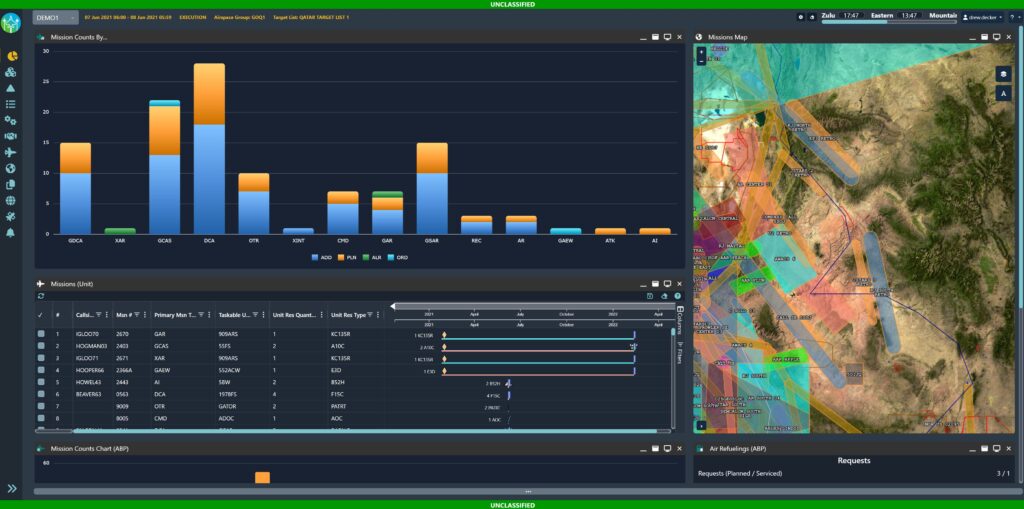Toggle the ORD legend entry
1024x509 pixels.
[x=396, y=257]
